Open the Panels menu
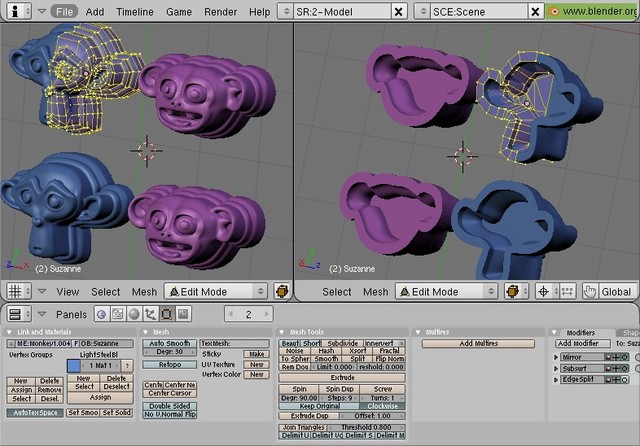640x446 pixels. pyautogui.click(x=71, y=315)
